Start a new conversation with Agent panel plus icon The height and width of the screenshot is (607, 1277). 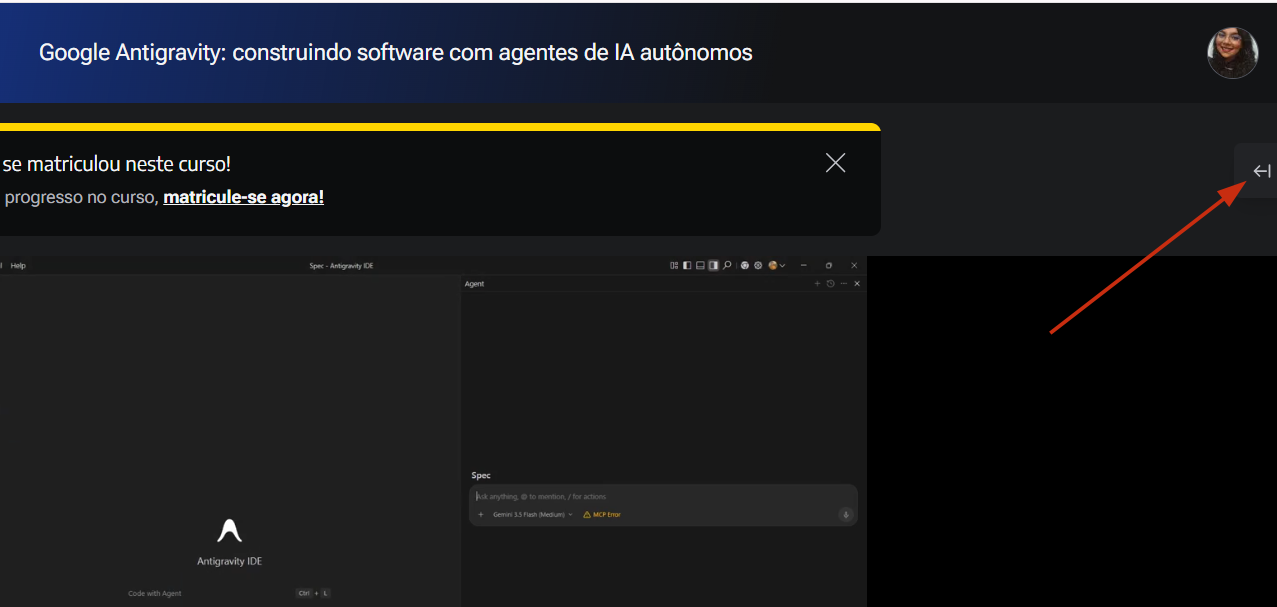point(817,284)
